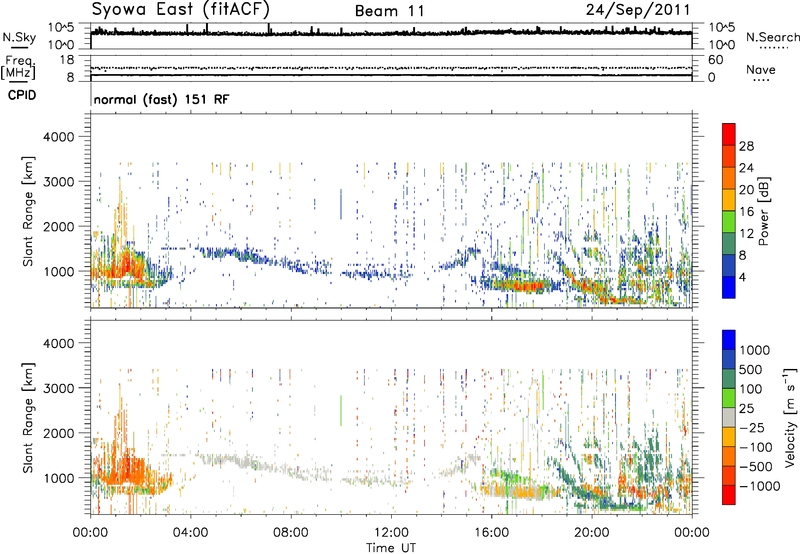Click the '100' value on the velocity colorbar
800x554 pixels.
click(x=751, y=389)
